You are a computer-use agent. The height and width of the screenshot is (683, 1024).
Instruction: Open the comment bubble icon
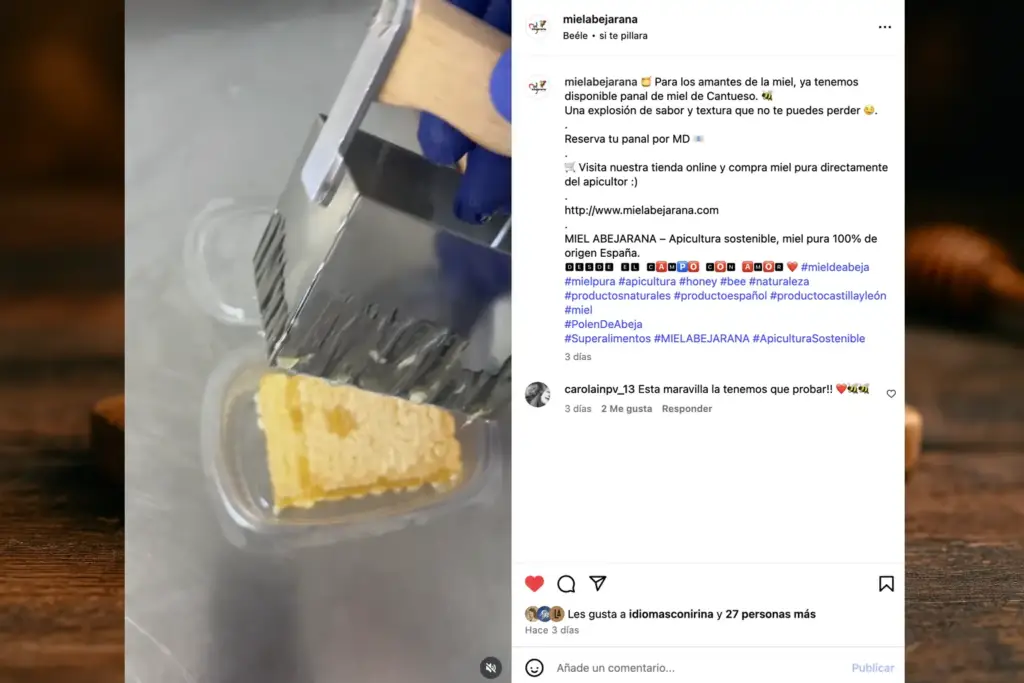tap(566, 584)
